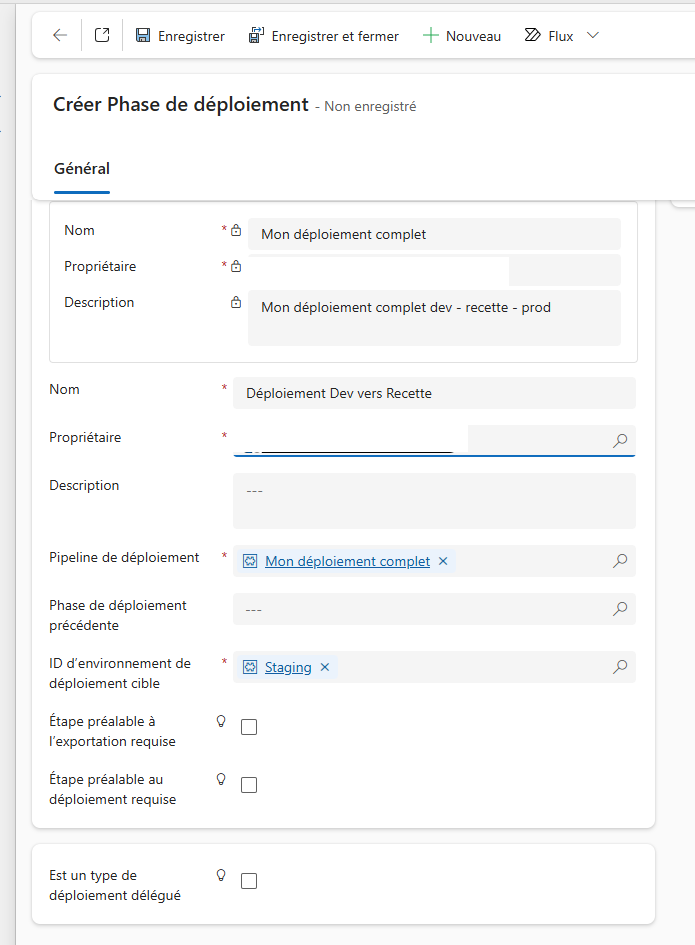Click Enregistrer et fermer button

tap(323, 36)
